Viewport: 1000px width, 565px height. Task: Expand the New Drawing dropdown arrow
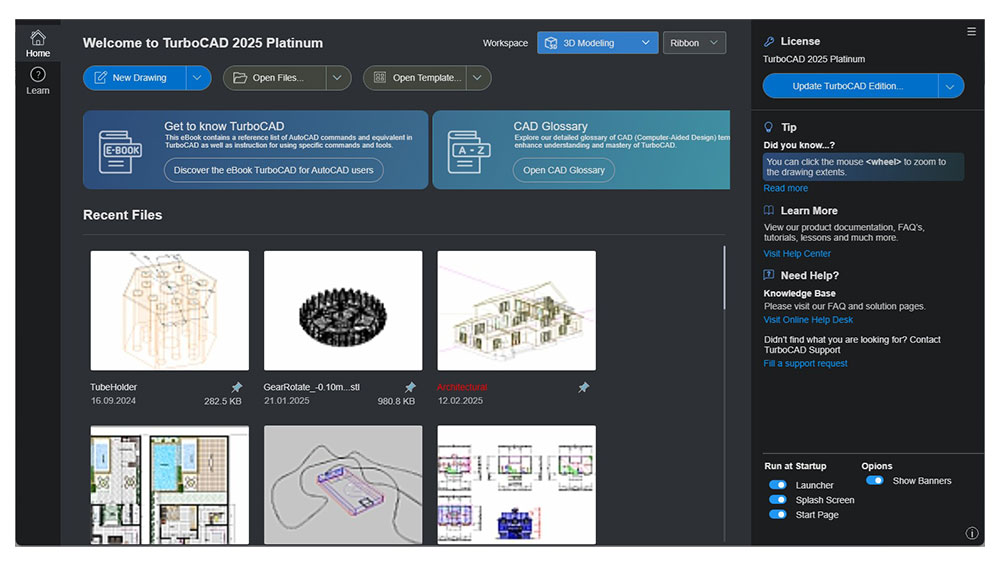(x=198, y=78)
